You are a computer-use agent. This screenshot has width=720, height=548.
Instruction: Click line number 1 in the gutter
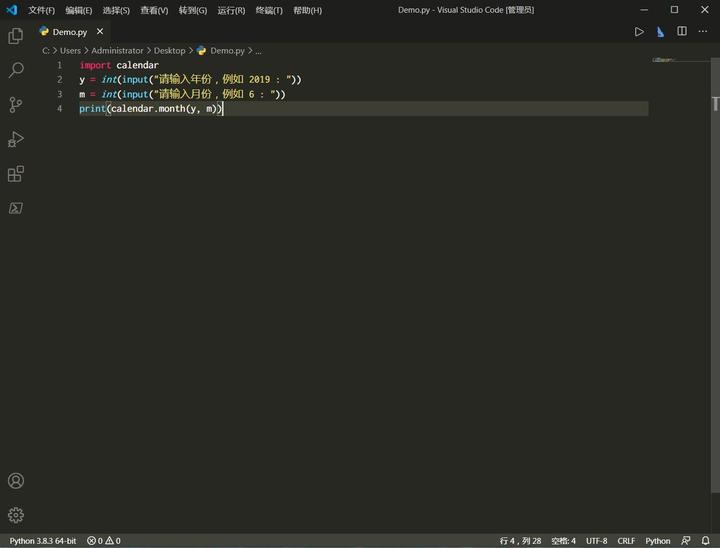coord(59,65)
